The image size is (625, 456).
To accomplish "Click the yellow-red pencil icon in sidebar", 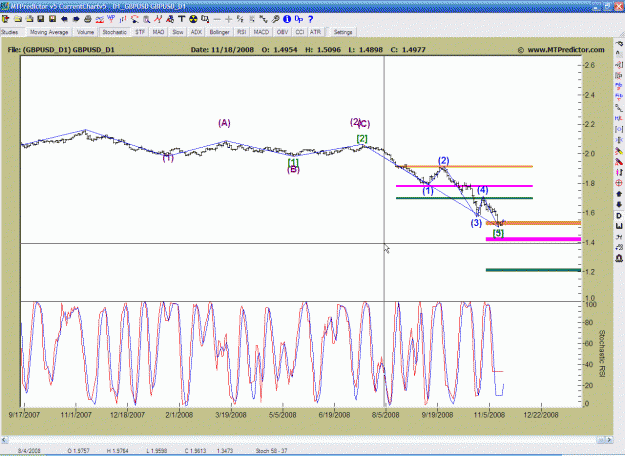I will coord(619,151).
